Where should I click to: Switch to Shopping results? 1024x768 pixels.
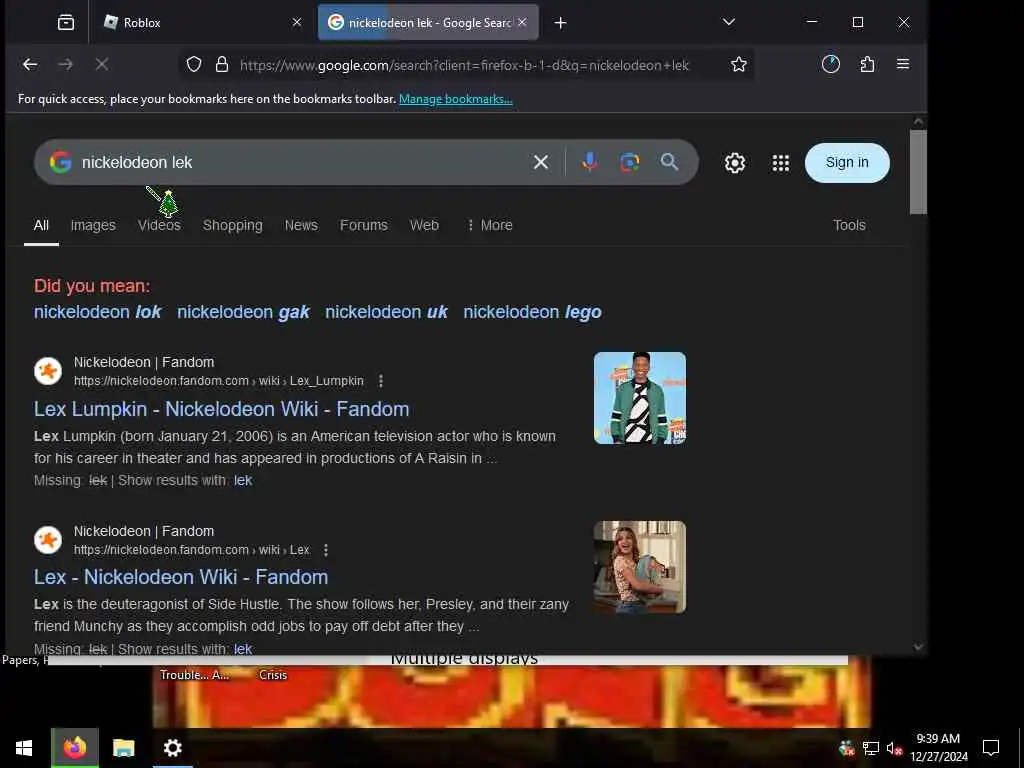pyautogui.click(x=232, y=225)
